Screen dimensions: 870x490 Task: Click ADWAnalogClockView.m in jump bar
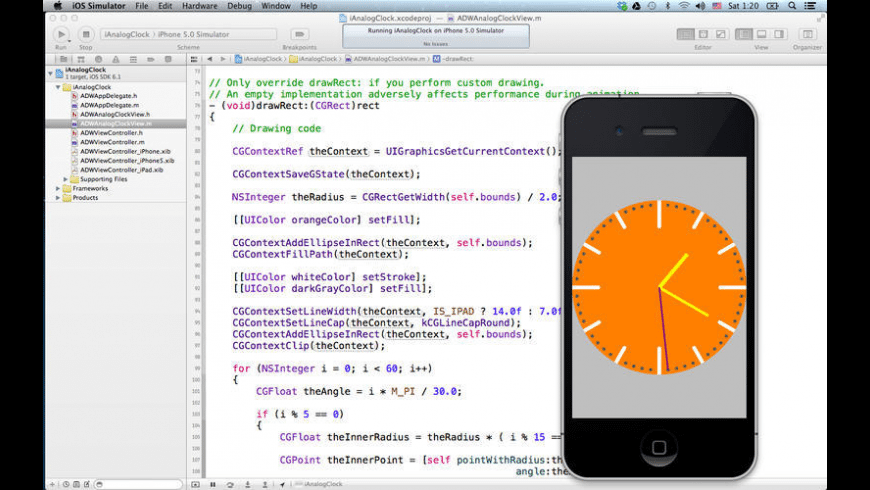pyautogui.click(x=385, y=59)
